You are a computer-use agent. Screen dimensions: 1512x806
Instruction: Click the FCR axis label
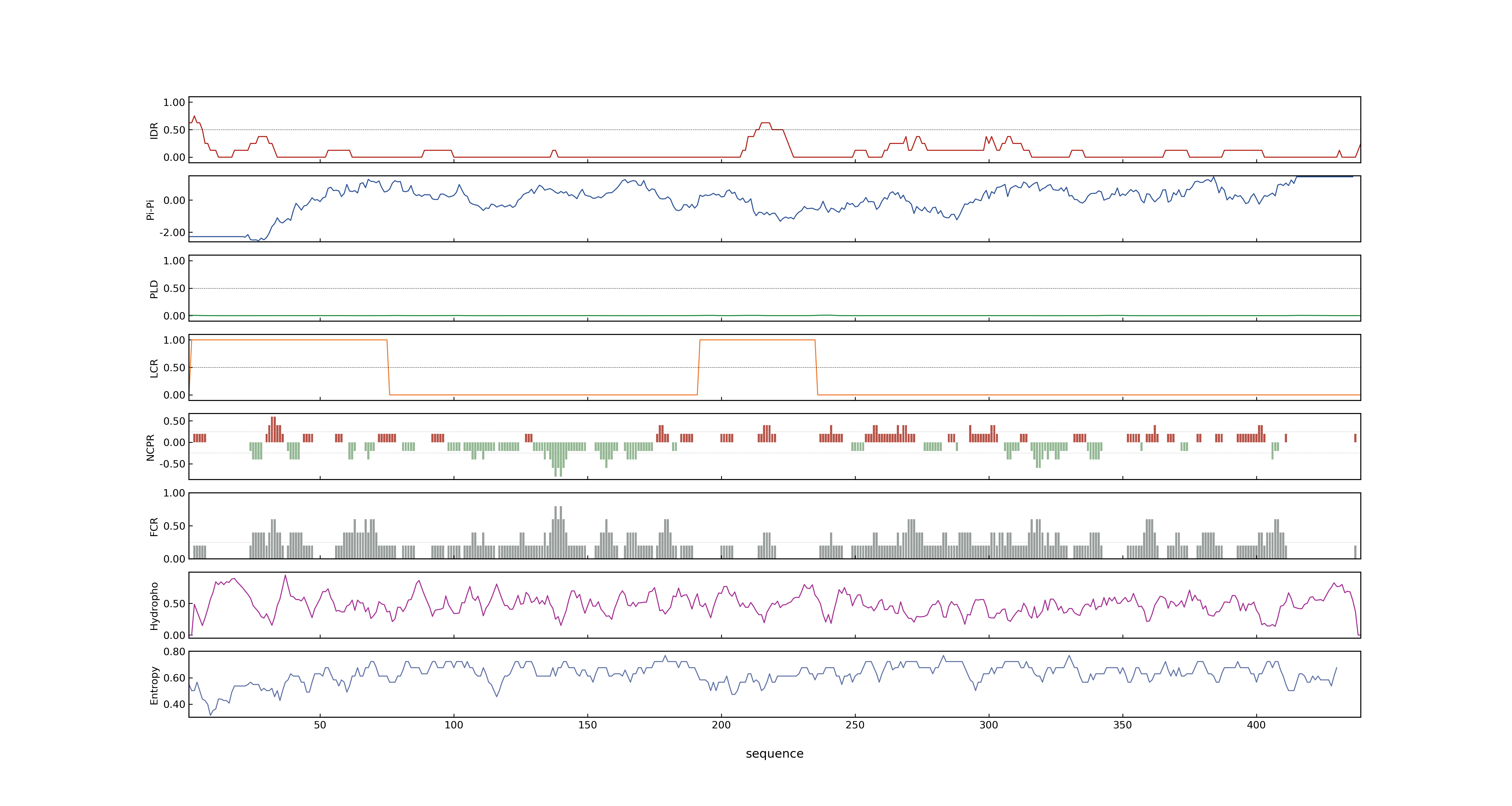[x=154, y=526]
